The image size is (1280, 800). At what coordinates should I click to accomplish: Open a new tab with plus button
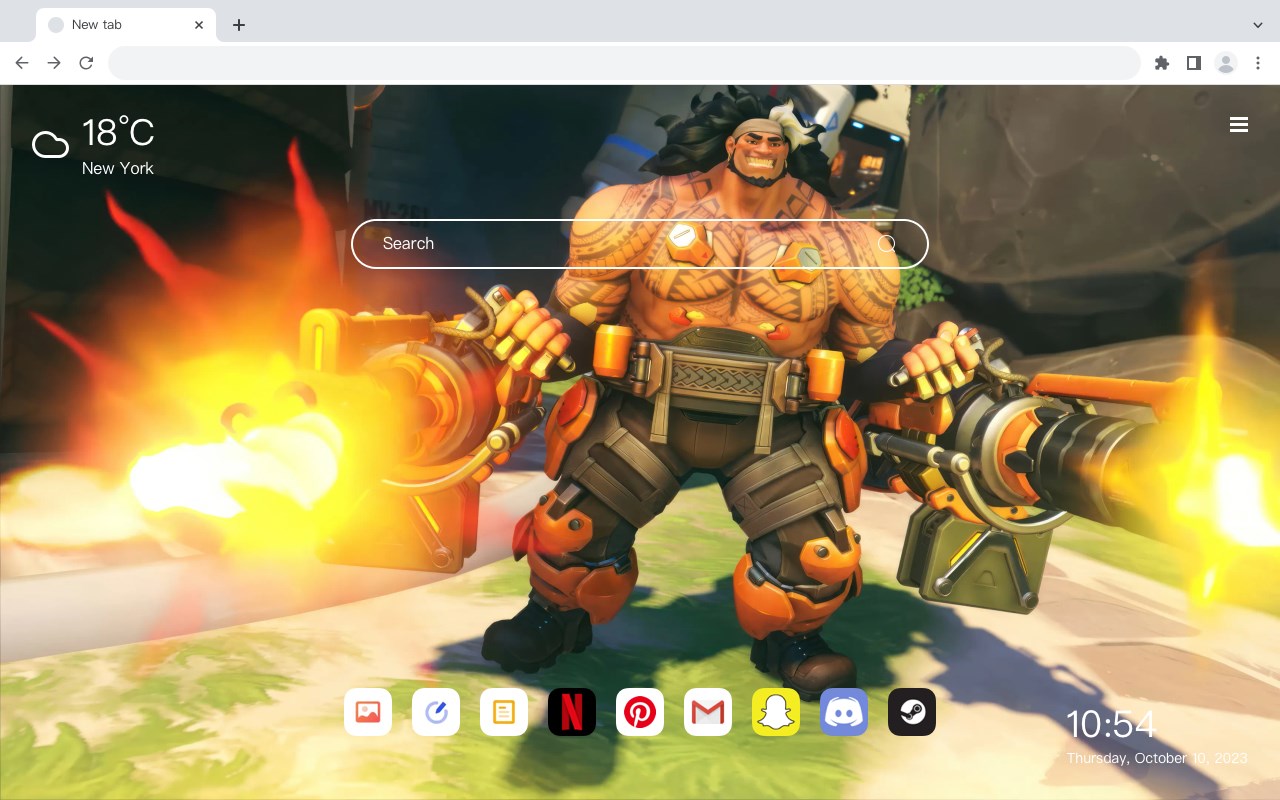(238, 25)
